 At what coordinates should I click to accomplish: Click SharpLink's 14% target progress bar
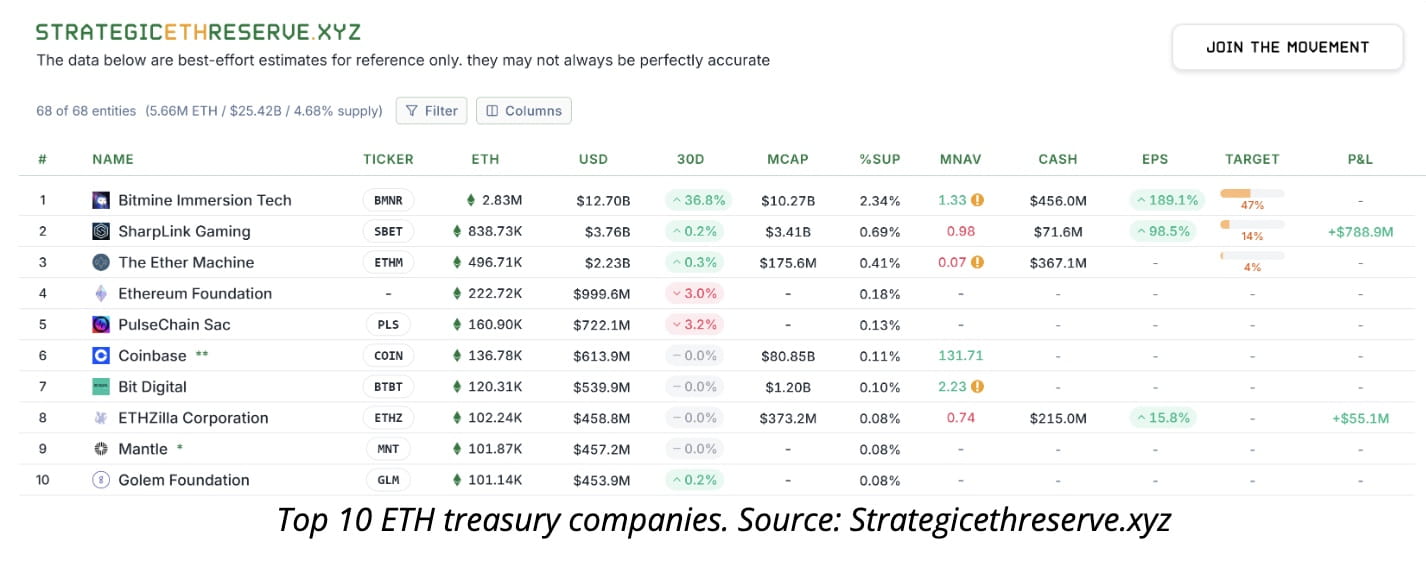pyautogui.click(x=1252, y=224)
